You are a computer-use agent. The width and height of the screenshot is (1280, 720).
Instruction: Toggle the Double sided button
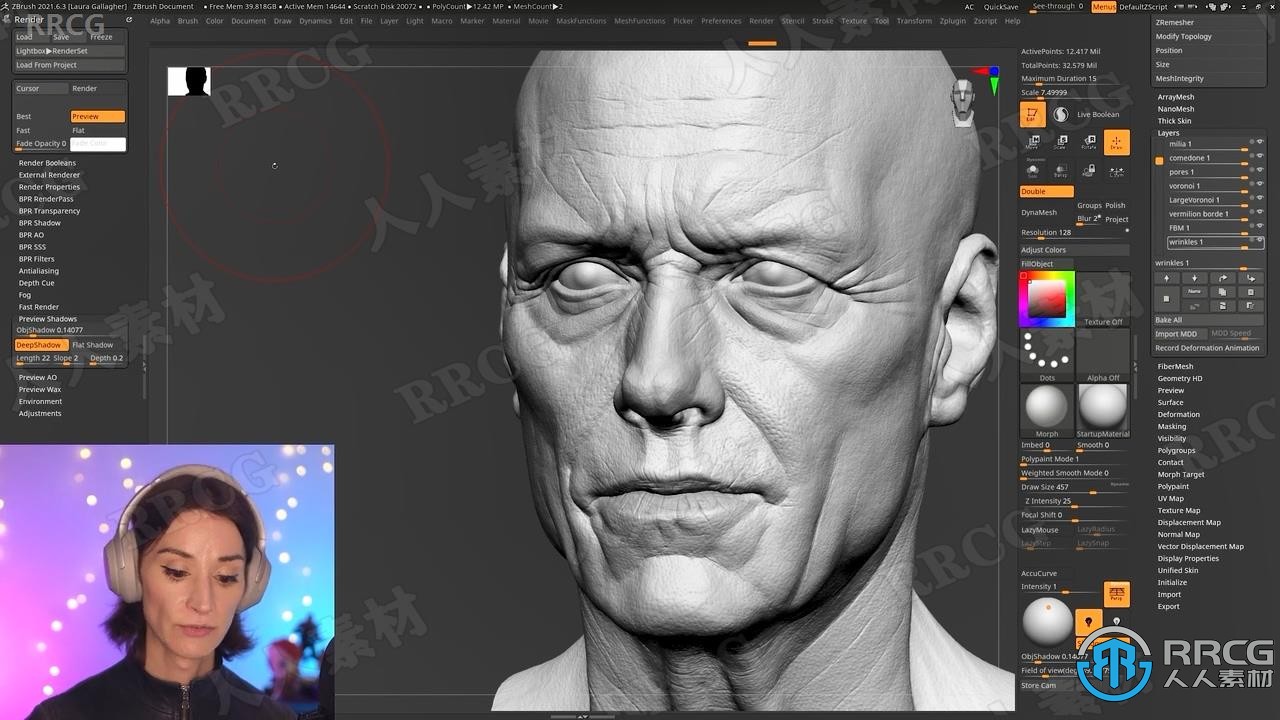1046,192
